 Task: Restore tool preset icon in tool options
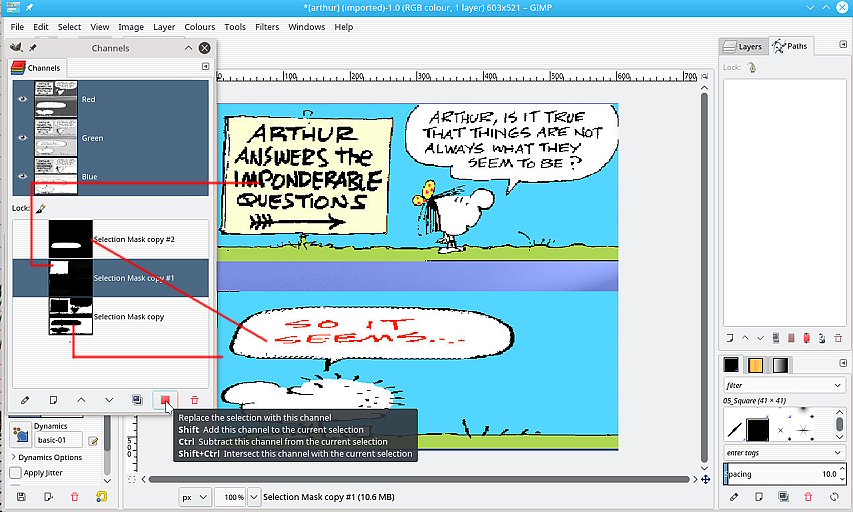48,496
